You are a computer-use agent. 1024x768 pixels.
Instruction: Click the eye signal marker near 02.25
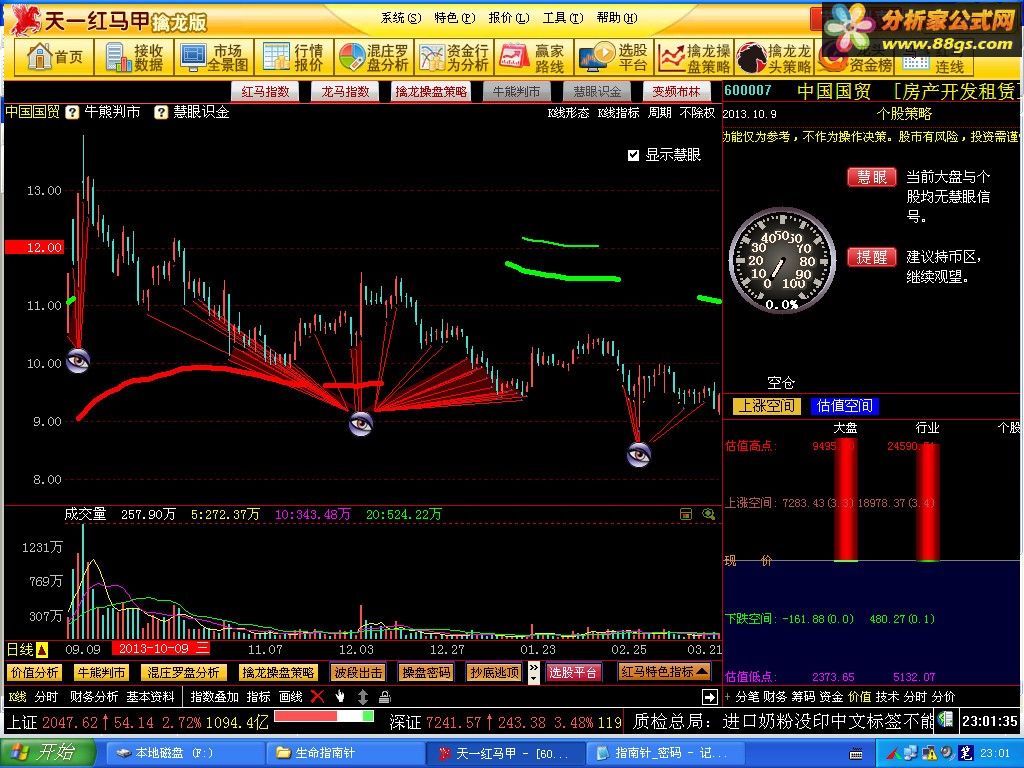coord(639,454)
